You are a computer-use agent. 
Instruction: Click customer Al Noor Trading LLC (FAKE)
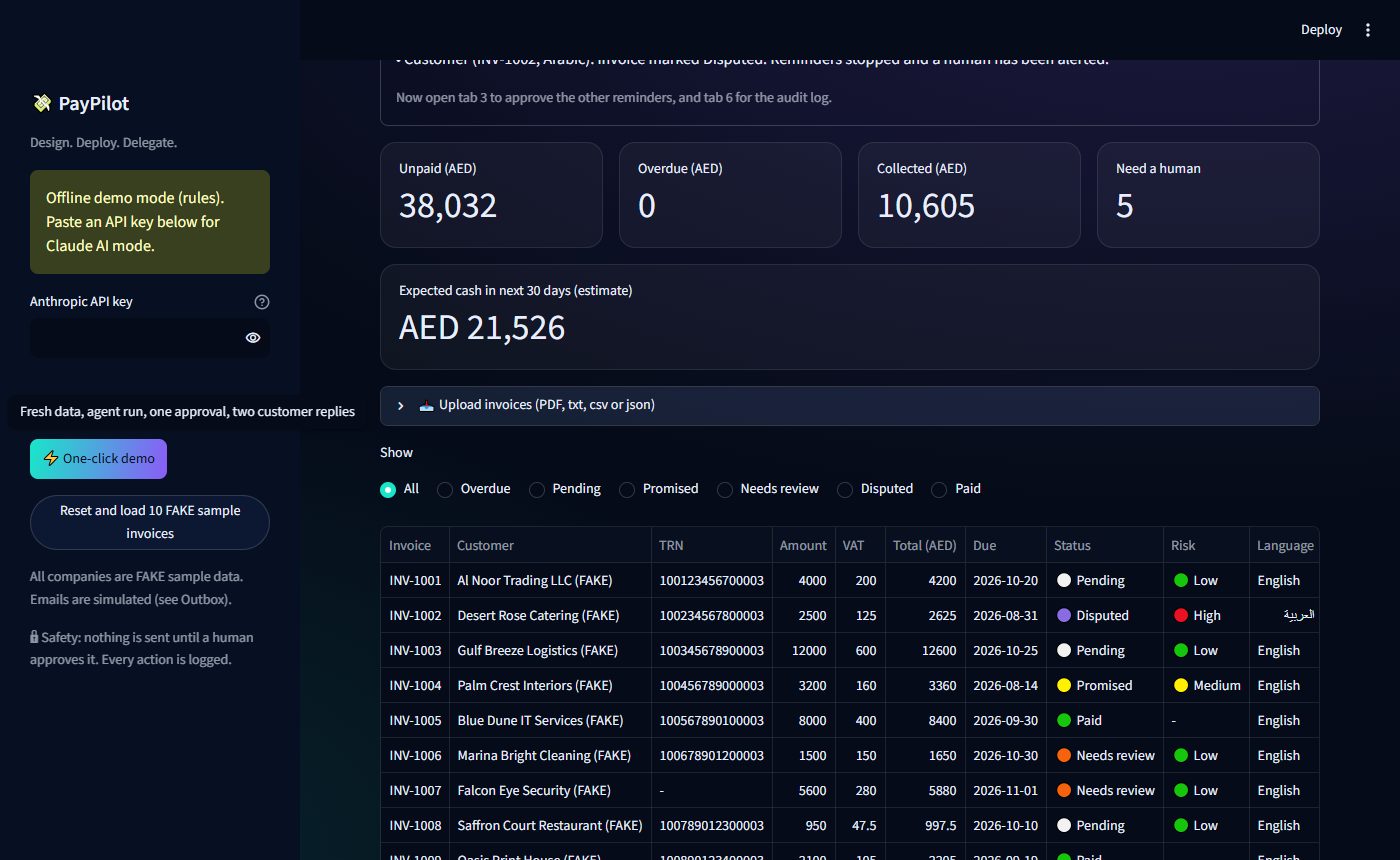click(550, 580)
